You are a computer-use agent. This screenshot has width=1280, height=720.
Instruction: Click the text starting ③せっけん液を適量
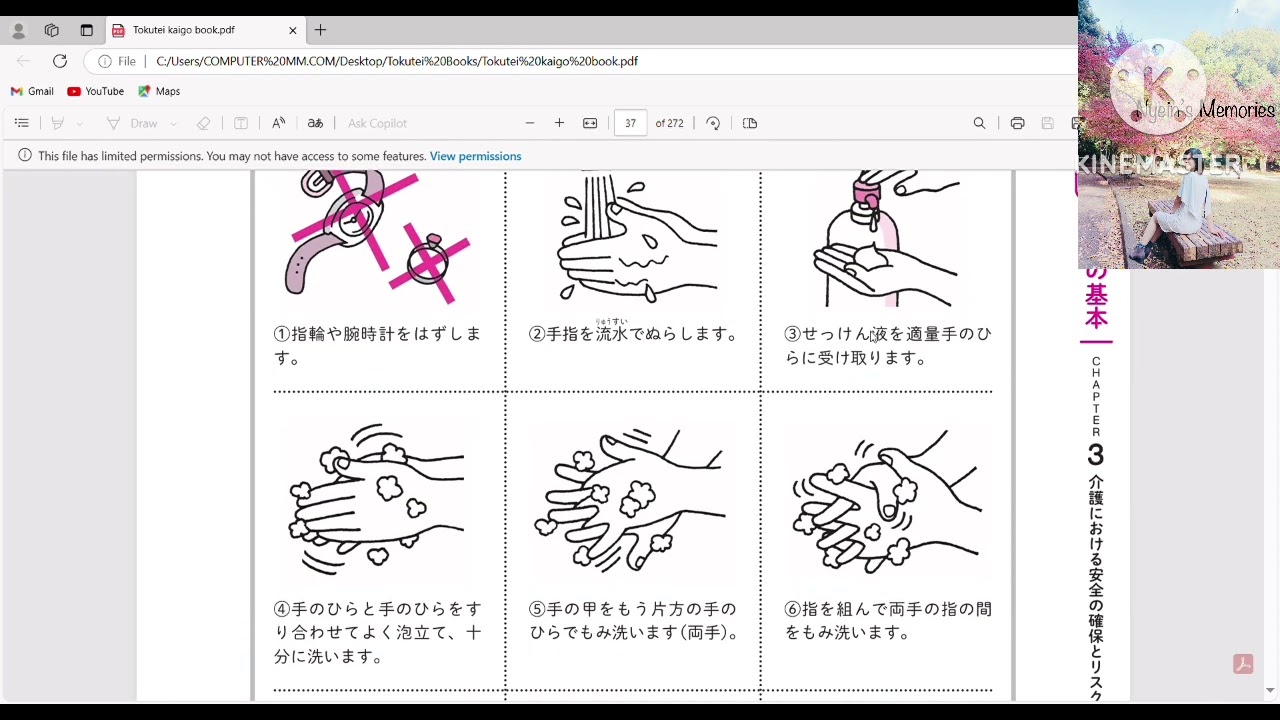(888, 345)
